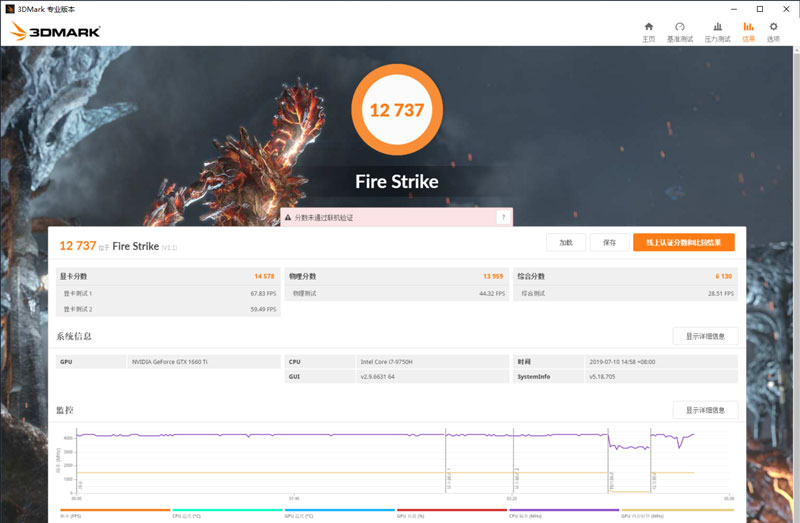Show detailed system information button
The image size is (800, 523).
[x=705, y=336]
